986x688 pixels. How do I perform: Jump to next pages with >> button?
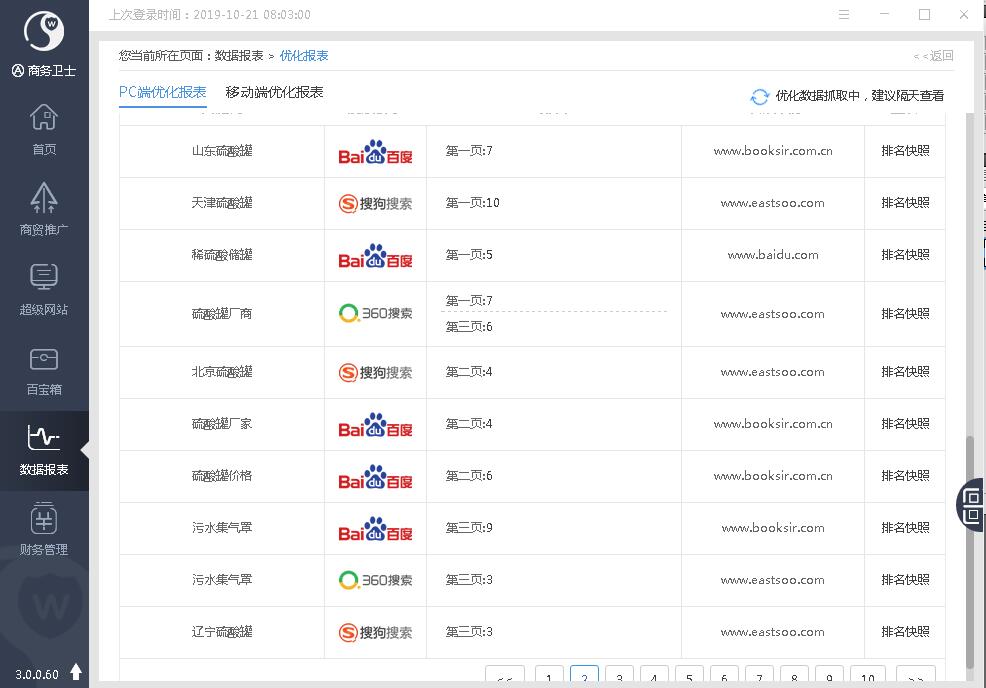point(915,676)
